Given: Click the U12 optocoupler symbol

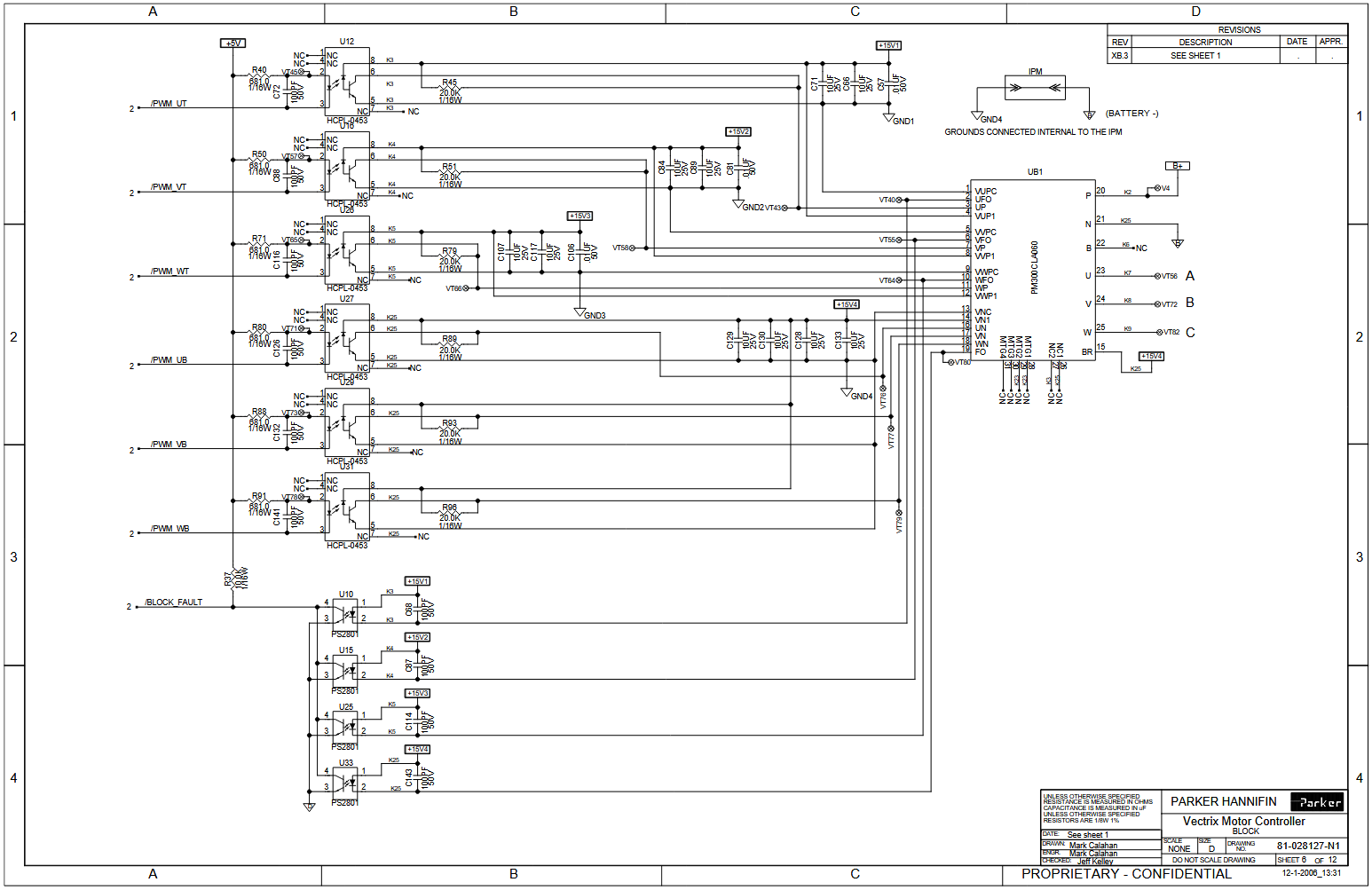Looking at the screenshot, I should pos(347,82).
